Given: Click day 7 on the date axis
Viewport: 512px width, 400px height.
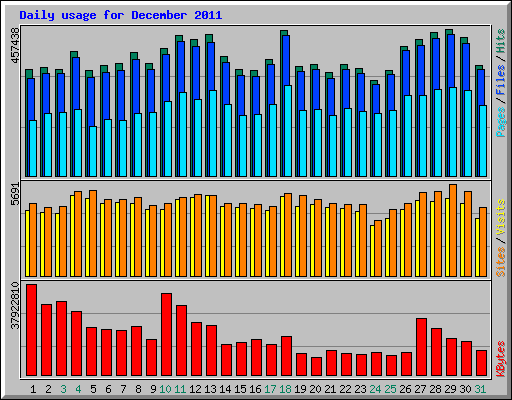Looking at the screenshot, I should 123,389.
